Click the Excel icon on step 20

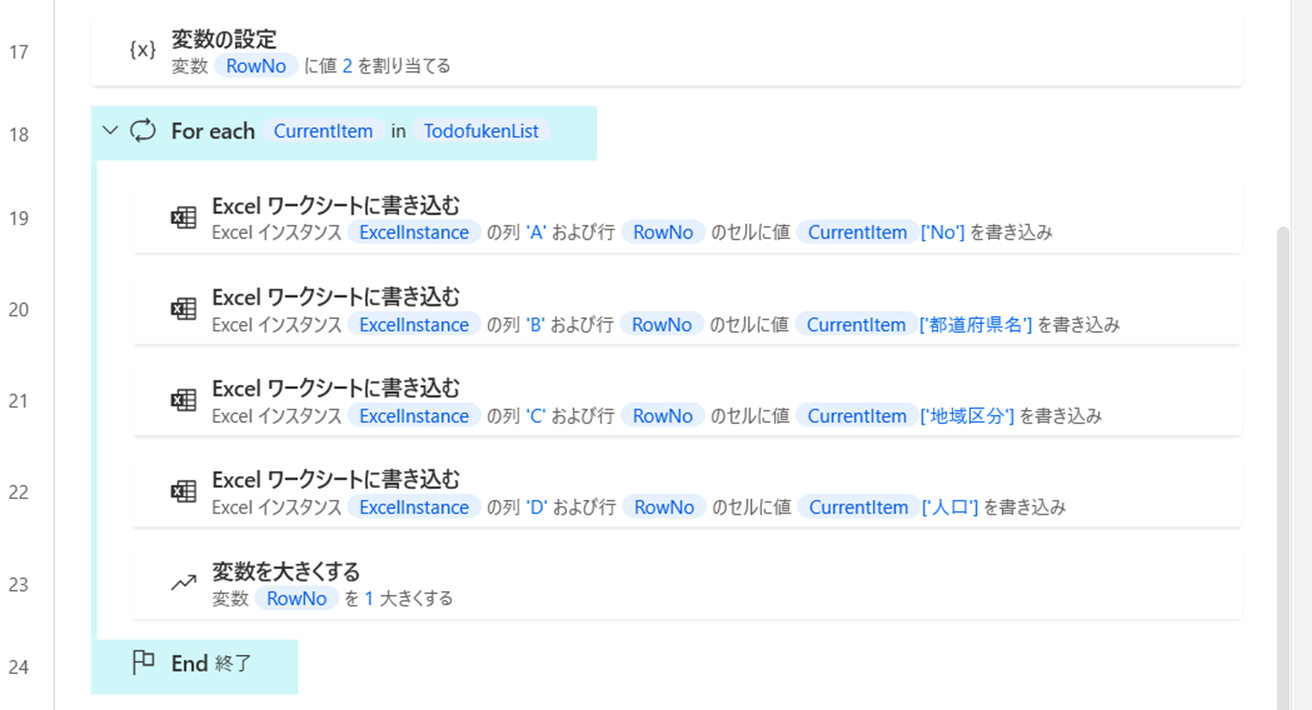184,309
